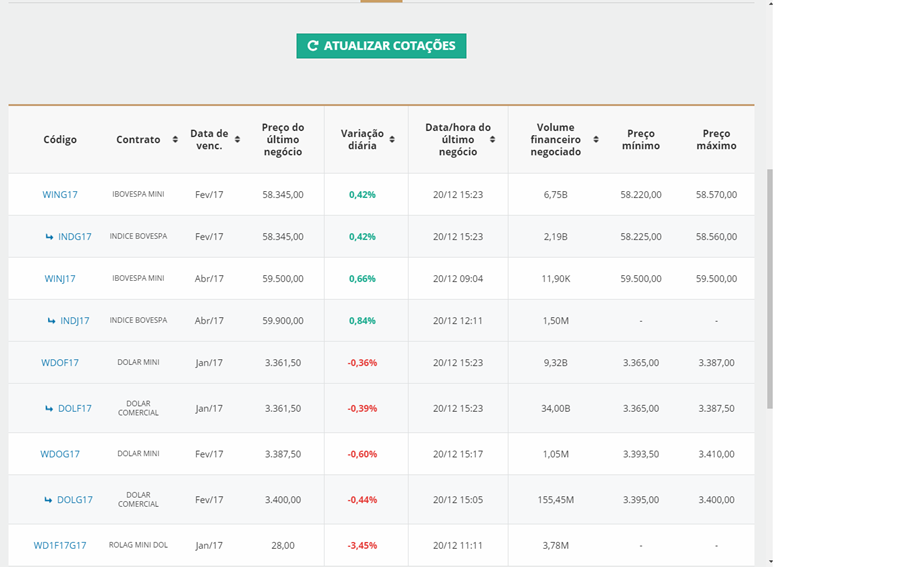The height and width of the screenshot is (567, 900).
Task: Click sort arrows next to Data de venc.
Action: 237,140
